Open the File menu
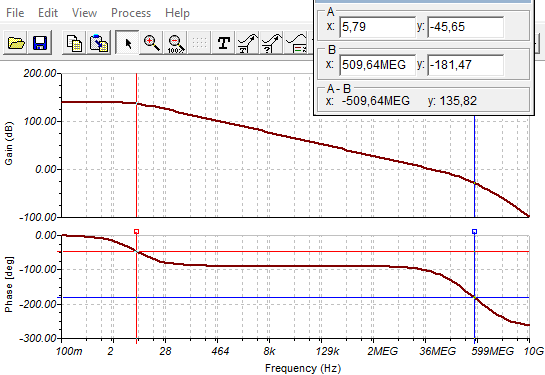545x375 pixels. (x=15, y=13)
